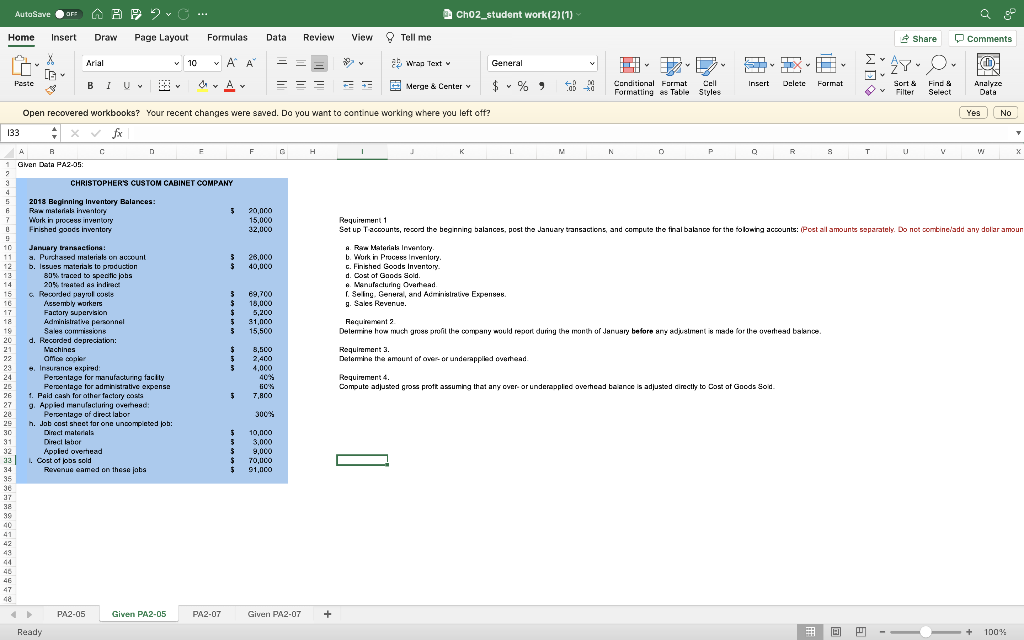Screen dimensions: 1024x640
Task: Click the Paste clipboard icon
Action: (x=21, y=65)
